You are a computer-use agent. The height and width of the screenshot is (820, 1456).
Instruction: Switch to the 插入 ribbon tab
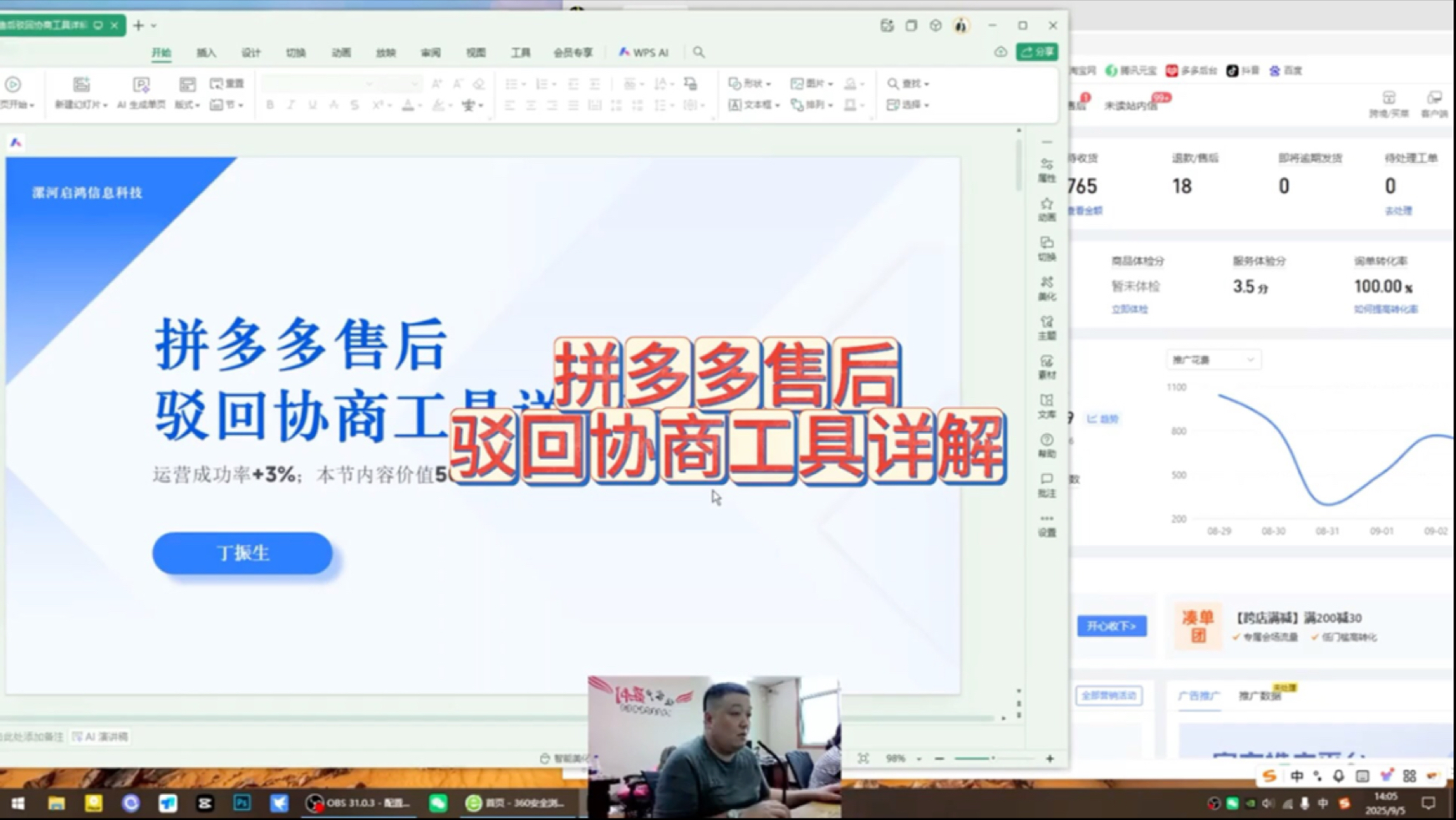[x=206, y=53]
